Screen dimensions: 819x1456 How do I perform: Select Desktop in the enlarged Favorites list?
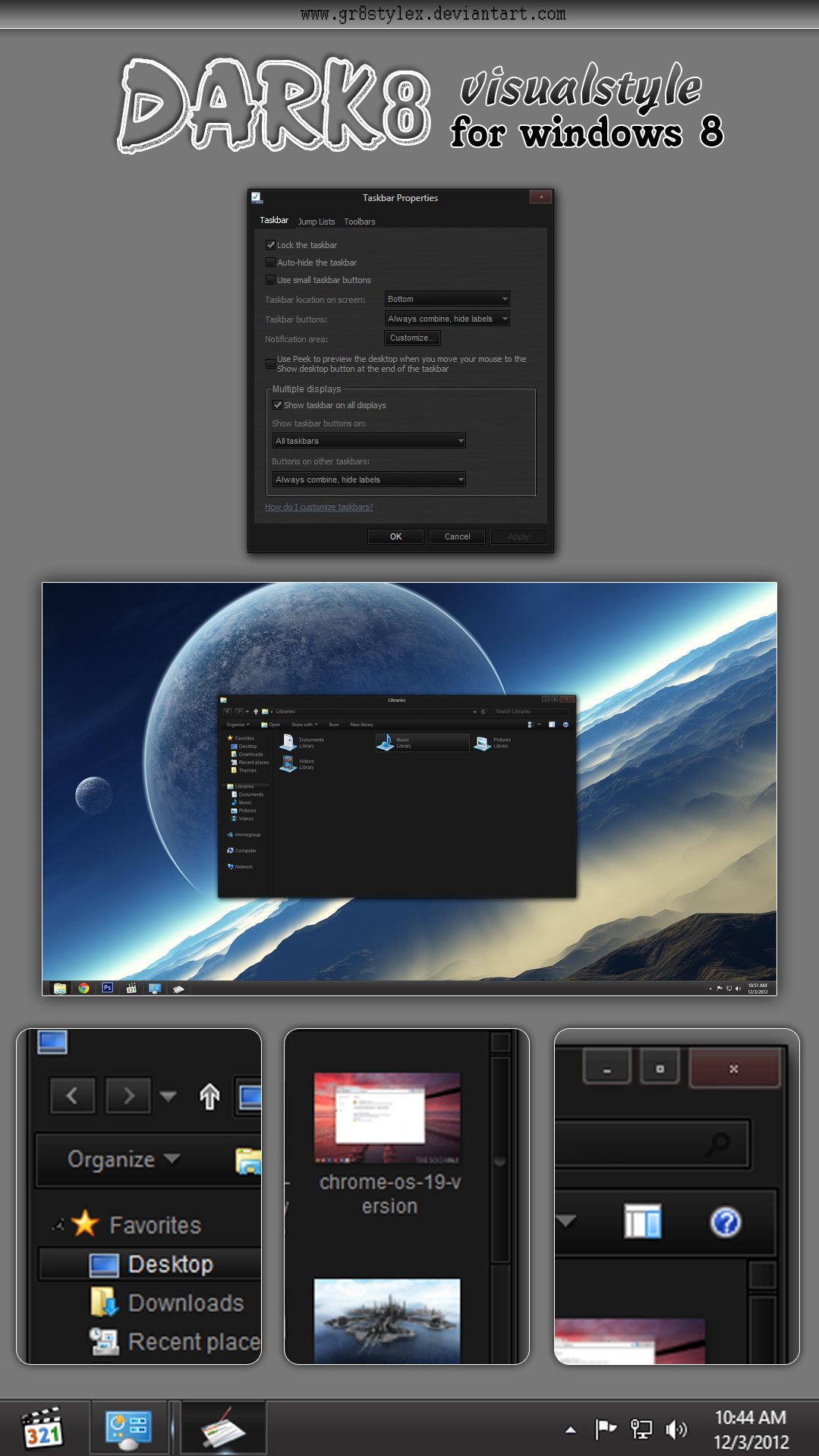click(x=150, y=1264)
